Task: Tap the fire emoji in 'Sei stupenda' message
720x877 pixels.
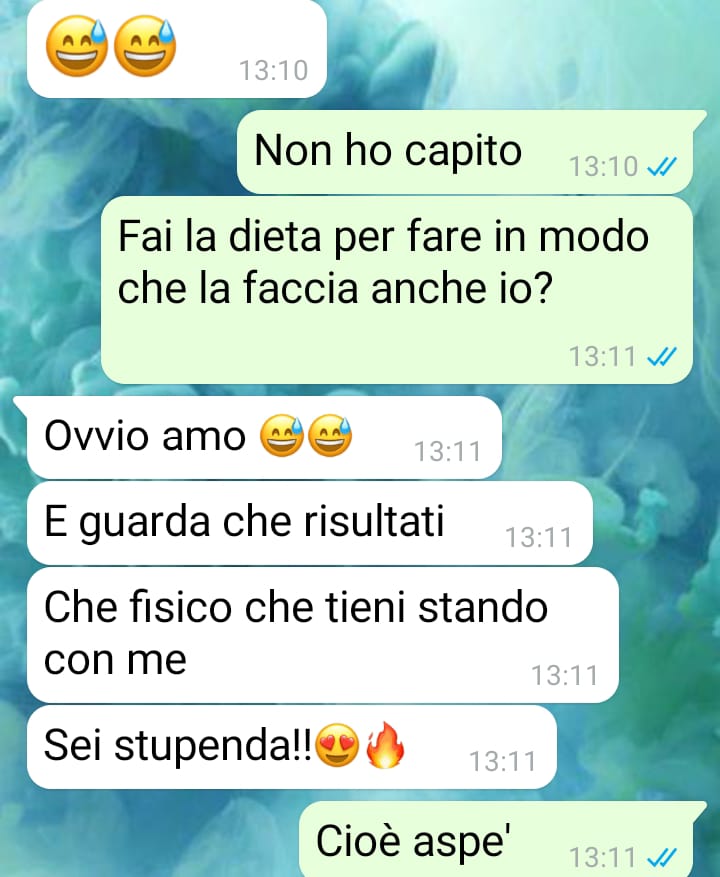Action: point(385,744)
